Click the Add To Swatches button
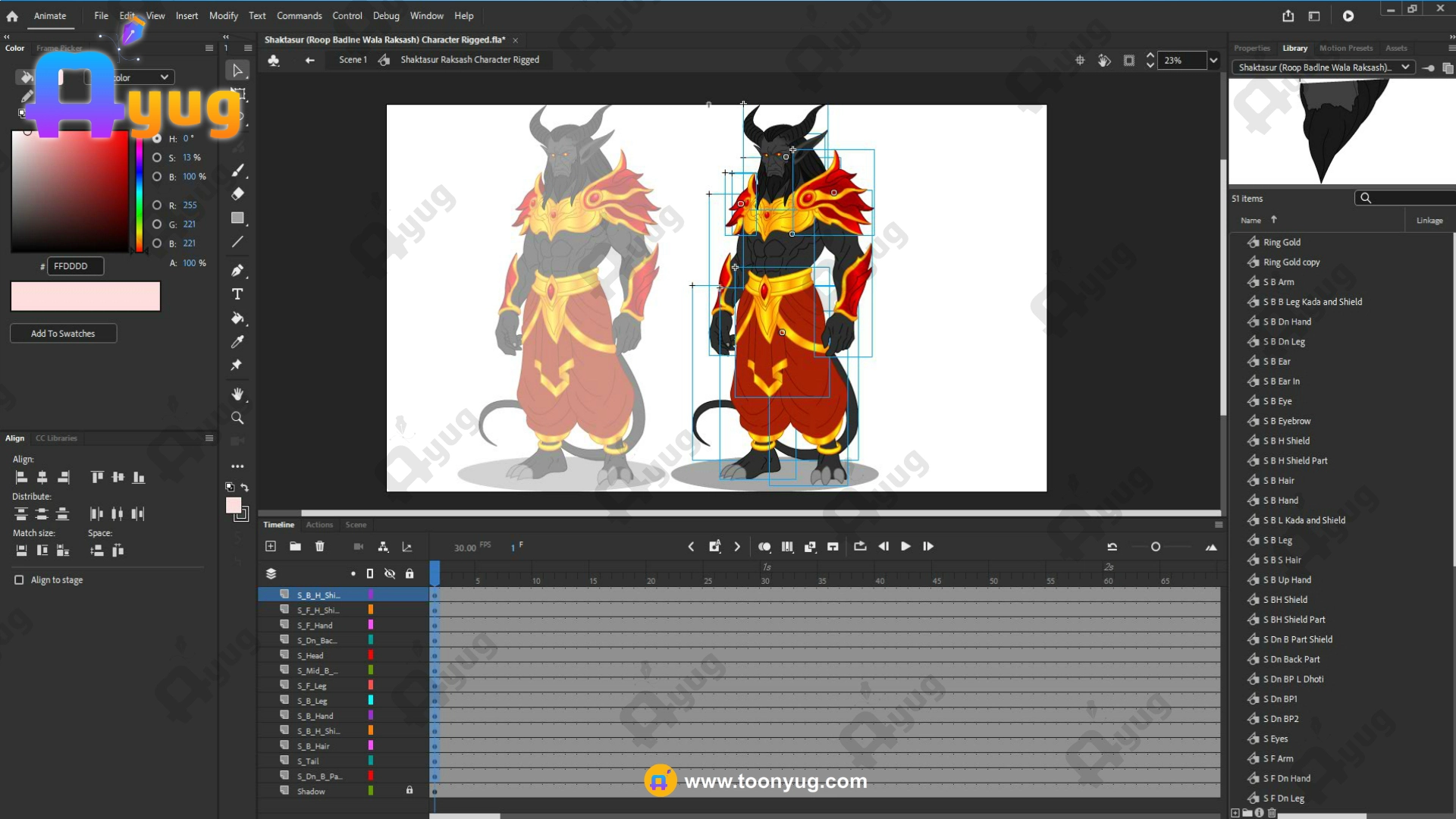This screenshot has height=819, width=1456. [x=63, y=334]
